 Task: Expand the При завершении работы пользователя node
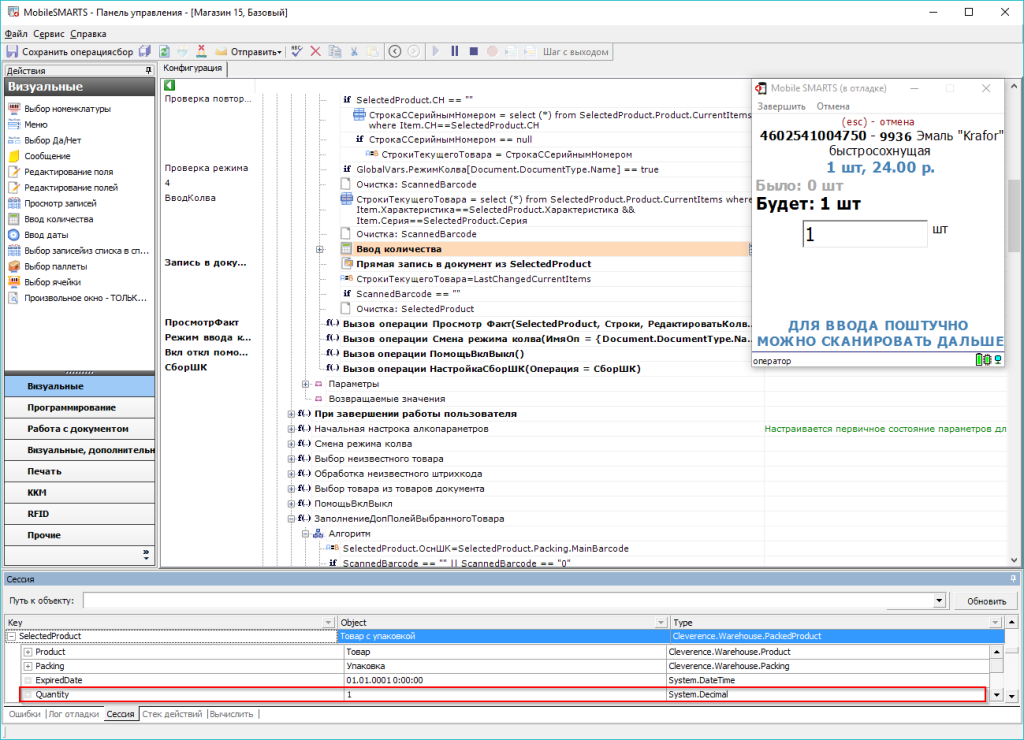pyautogui.click(x=291, y=413)
